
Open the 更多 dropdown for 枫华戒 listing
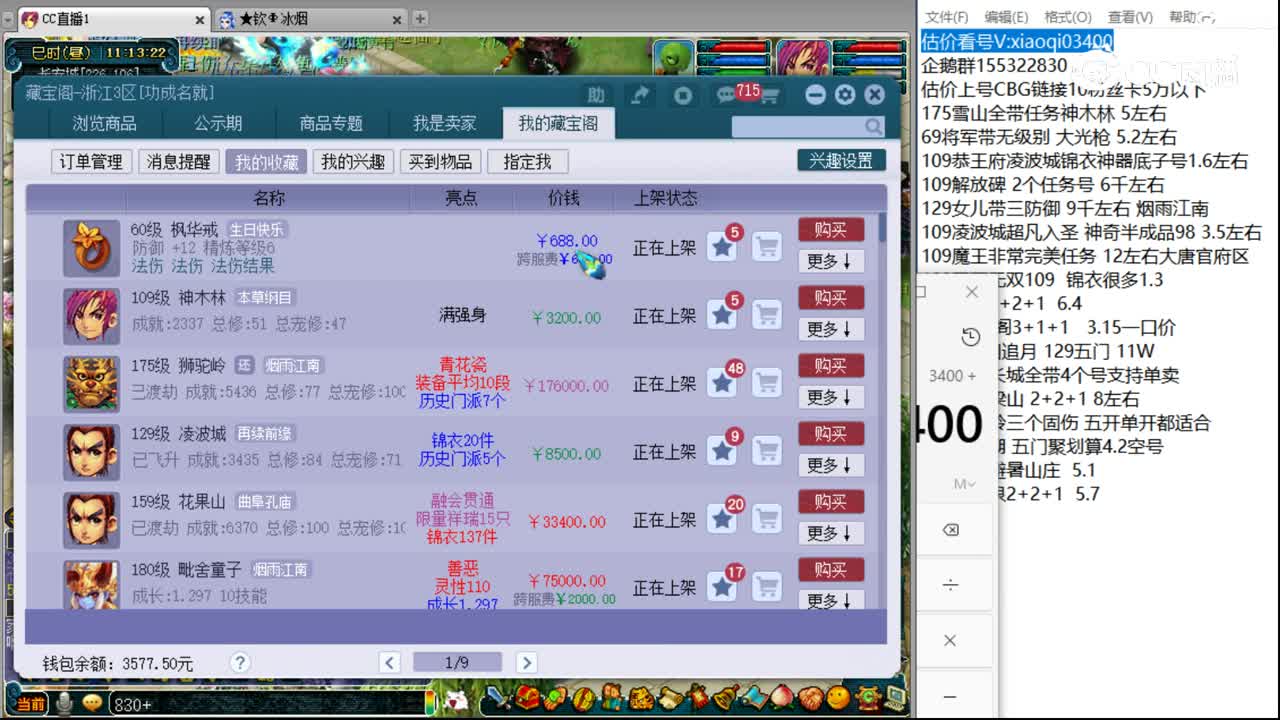point(830,260)
